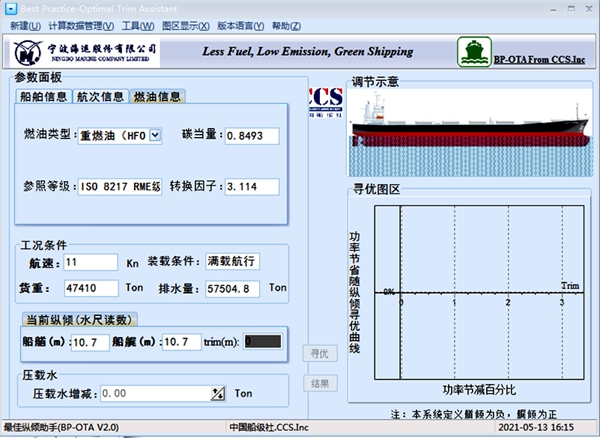Image resolution: width=600 pixels, height=438 pixels.
Task: Click the ballast water calculator icon
Action: tap(218, 394)
